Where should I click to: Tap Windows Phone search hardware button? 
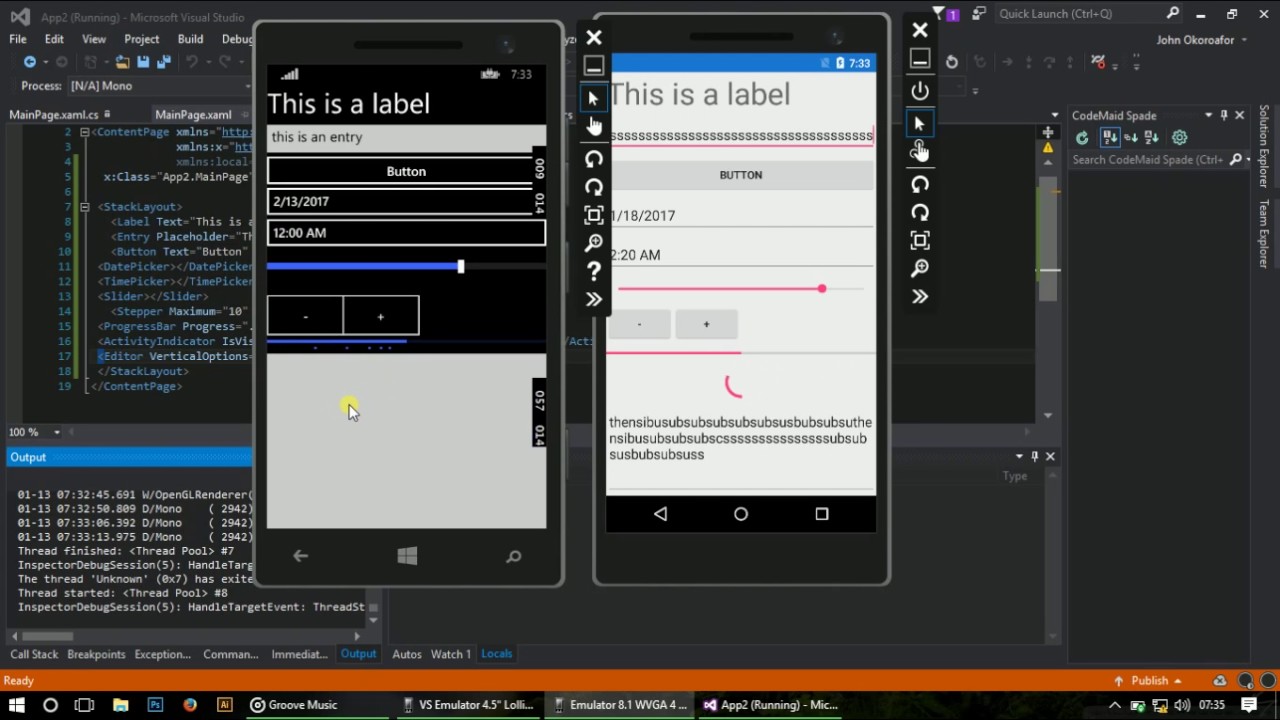[x=513, y=556]
